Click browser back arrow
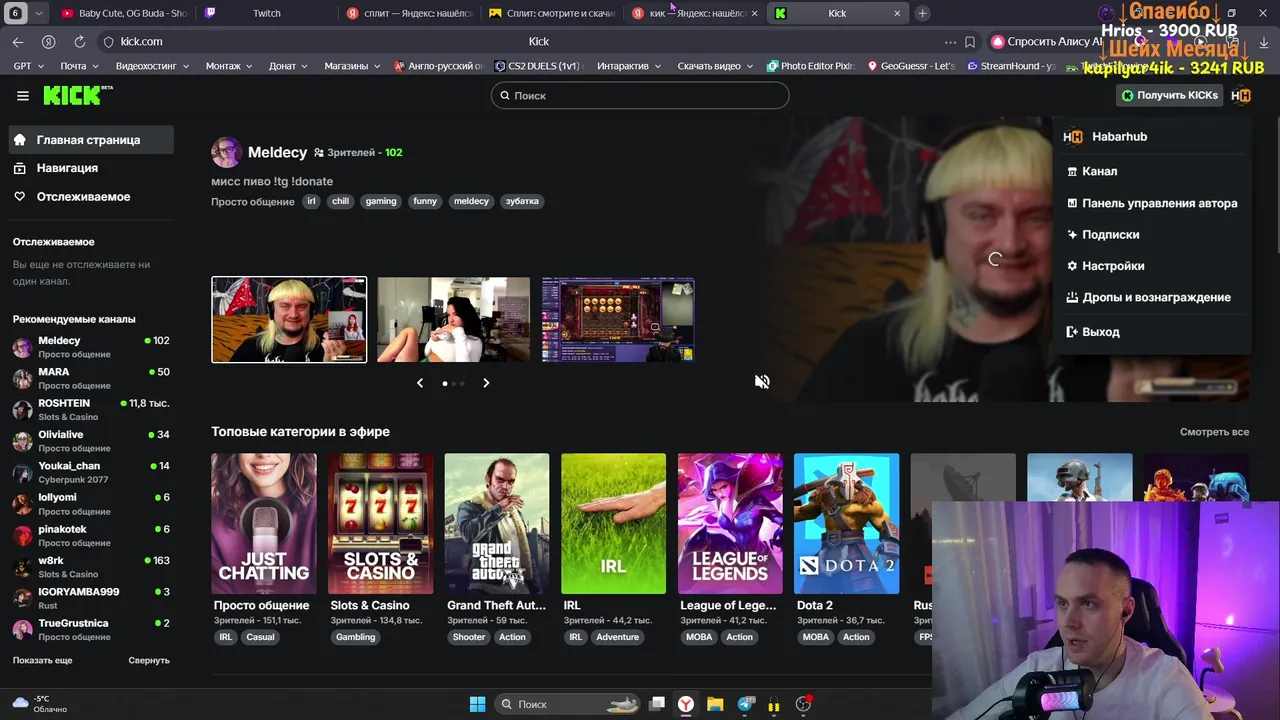This screenshot has height=720, width=1280. [18, 42]
